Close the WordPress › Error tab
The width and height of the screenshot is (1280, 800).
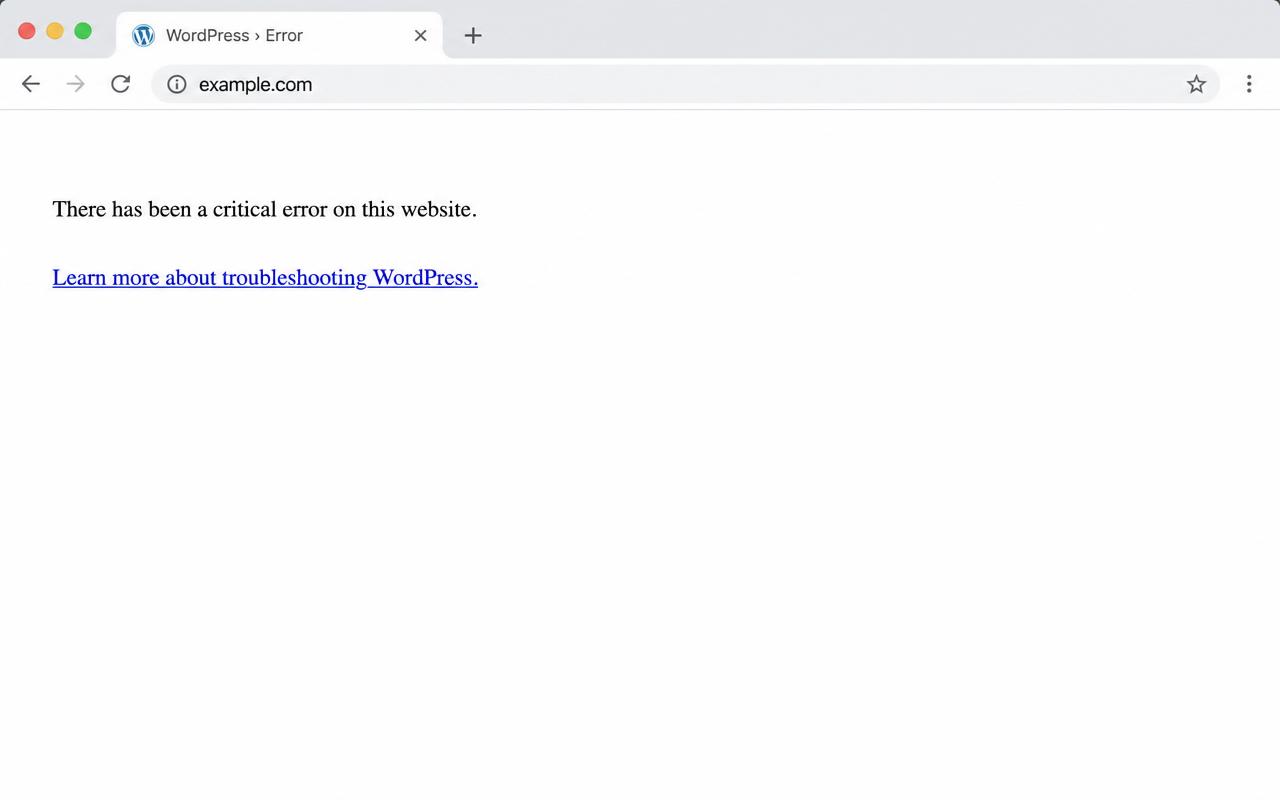420,35
